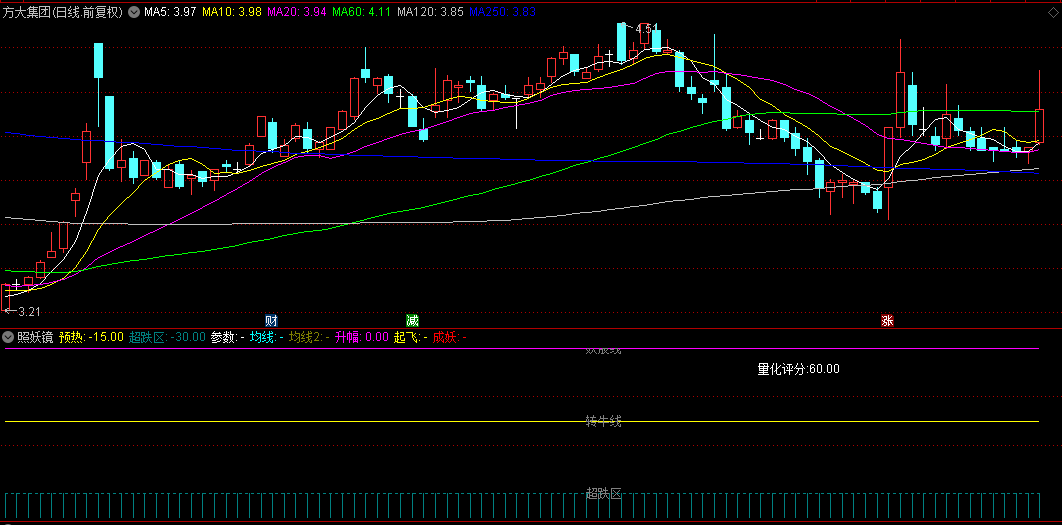Click the red 成妖 label

(x=450, y=337)
